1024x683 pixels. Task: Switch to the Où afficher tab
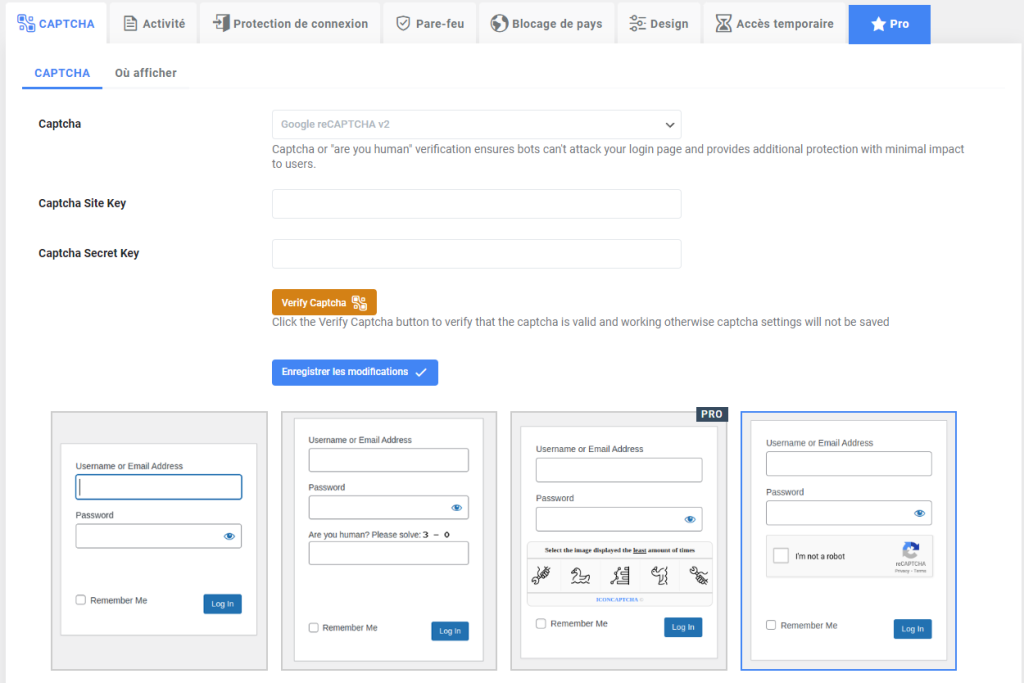(x=146, y=73)
